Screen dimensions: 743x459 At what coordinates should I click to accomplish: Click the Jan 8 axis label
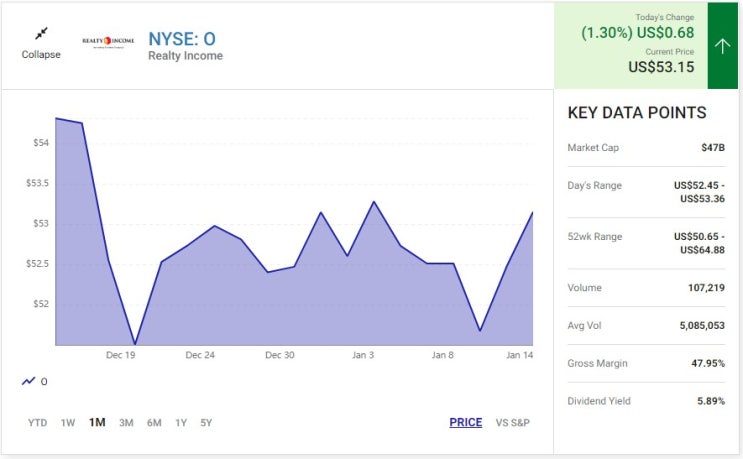[443, 355]
